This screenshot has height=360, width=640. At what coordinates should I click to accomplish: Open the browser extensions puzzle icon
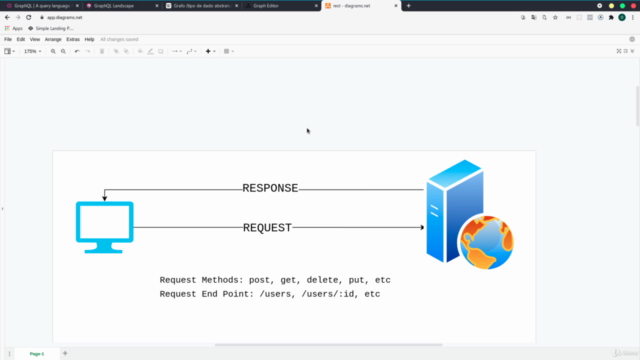click(611, 18)
